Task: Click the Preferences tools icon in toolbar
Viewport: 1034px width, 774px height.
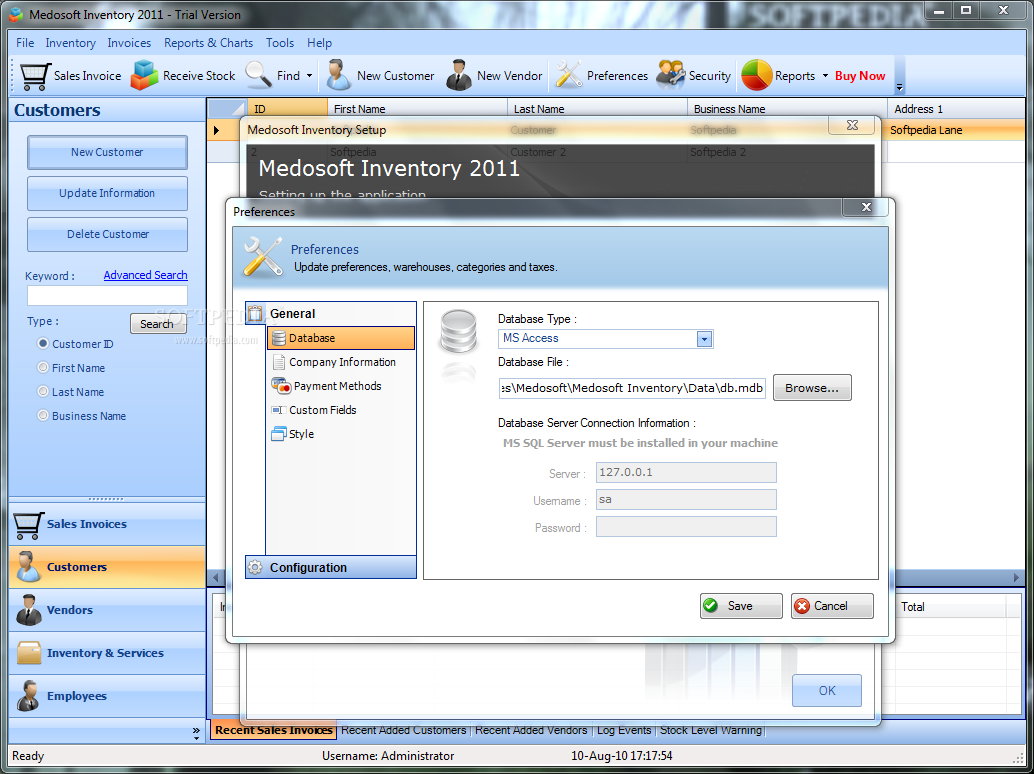Action: [568, 75]
